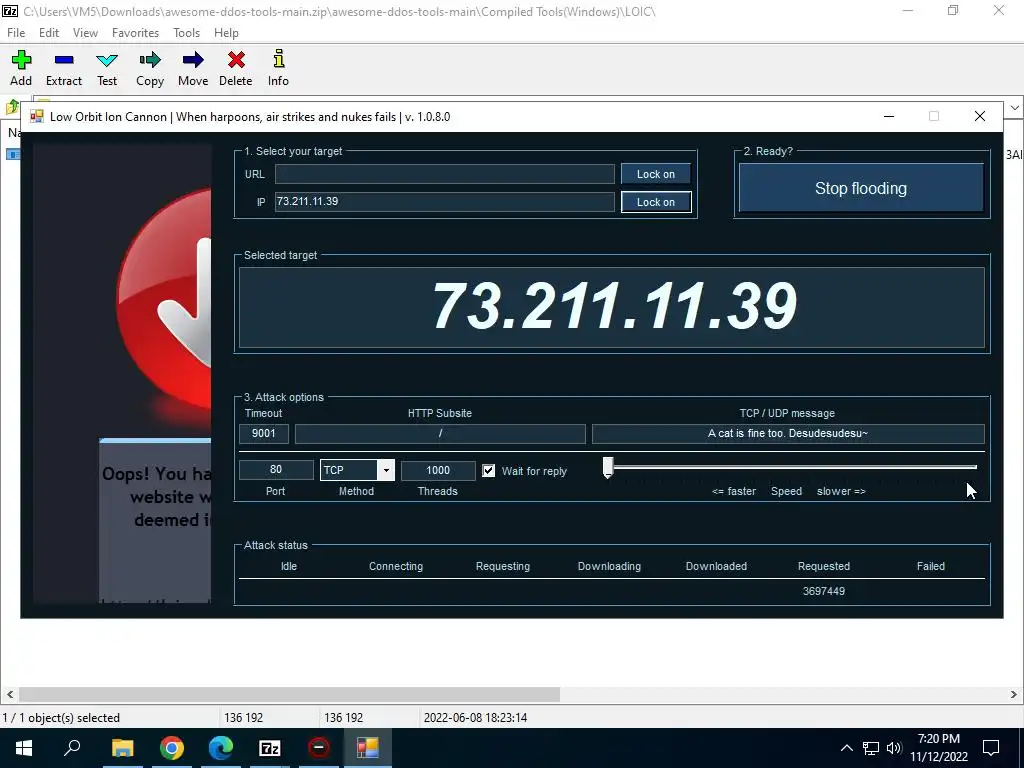
Task: Click Lock on beside the IP field
Action: 656,202
